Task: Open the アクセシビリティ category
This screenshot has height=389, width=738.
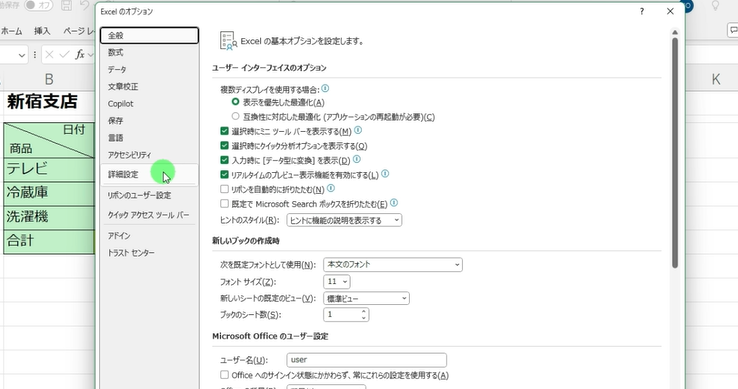Action: pos(149,155)
